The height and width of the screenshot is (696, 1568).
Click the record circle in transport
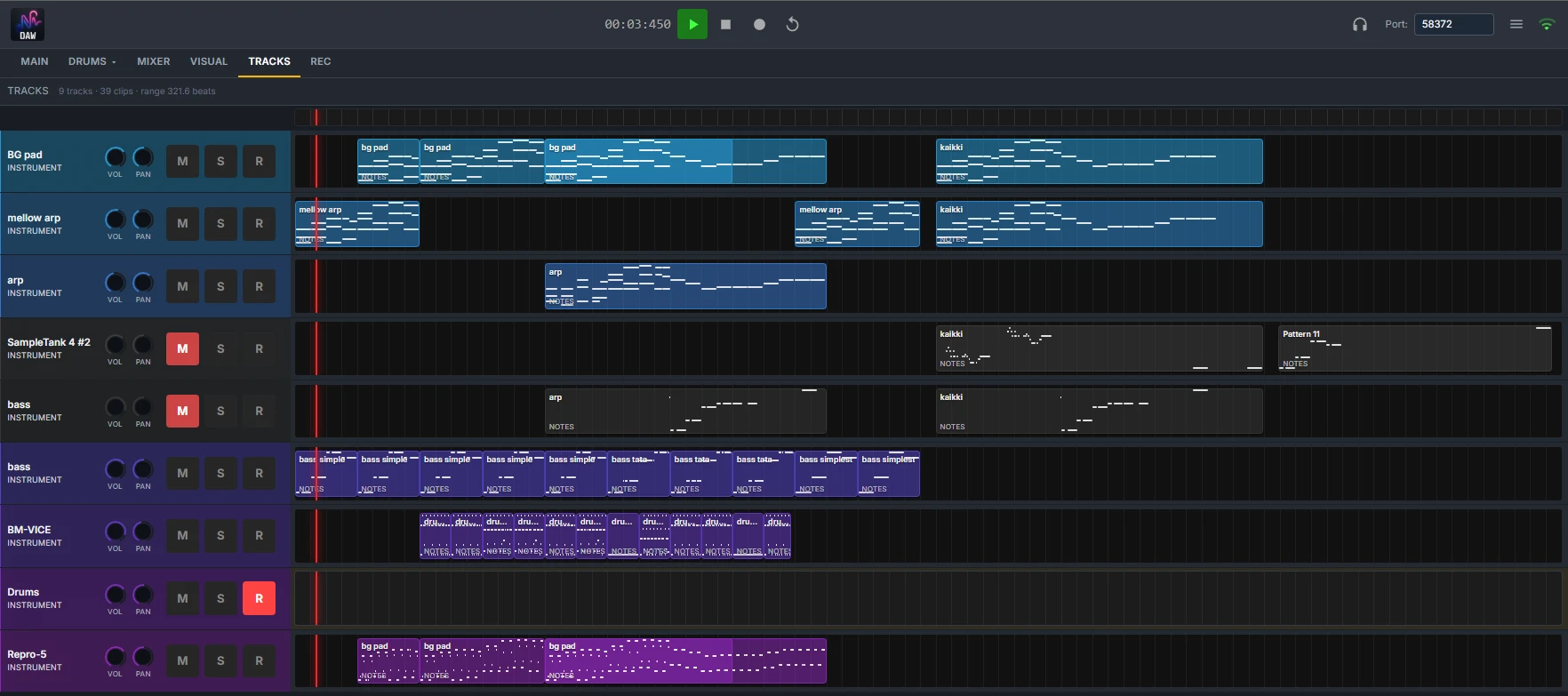(759, 25)
